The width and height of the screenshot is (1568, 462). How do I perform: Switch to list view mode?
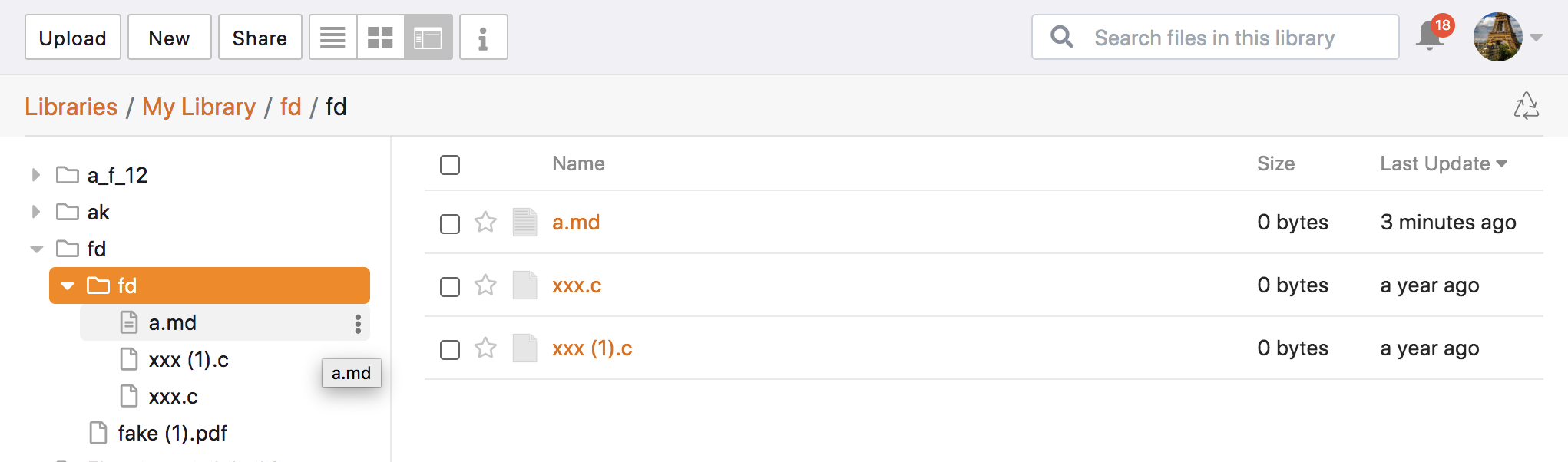[x=332, y=37]
